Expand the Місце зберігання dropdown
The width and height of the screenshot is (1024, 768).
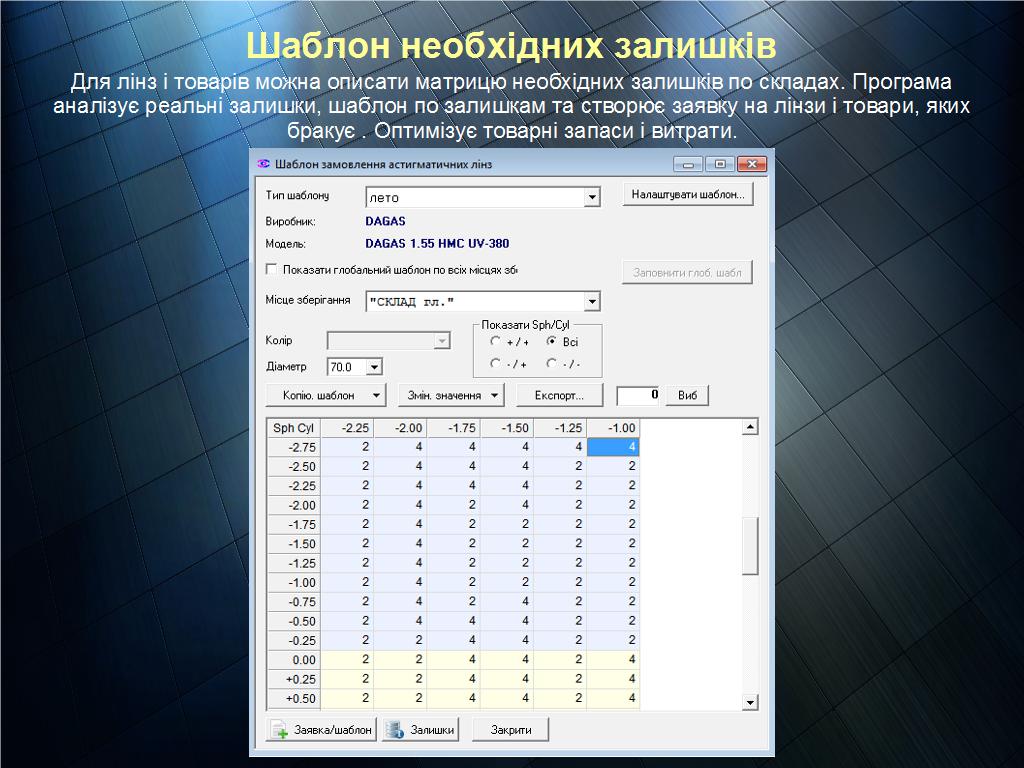coord(592,301)
